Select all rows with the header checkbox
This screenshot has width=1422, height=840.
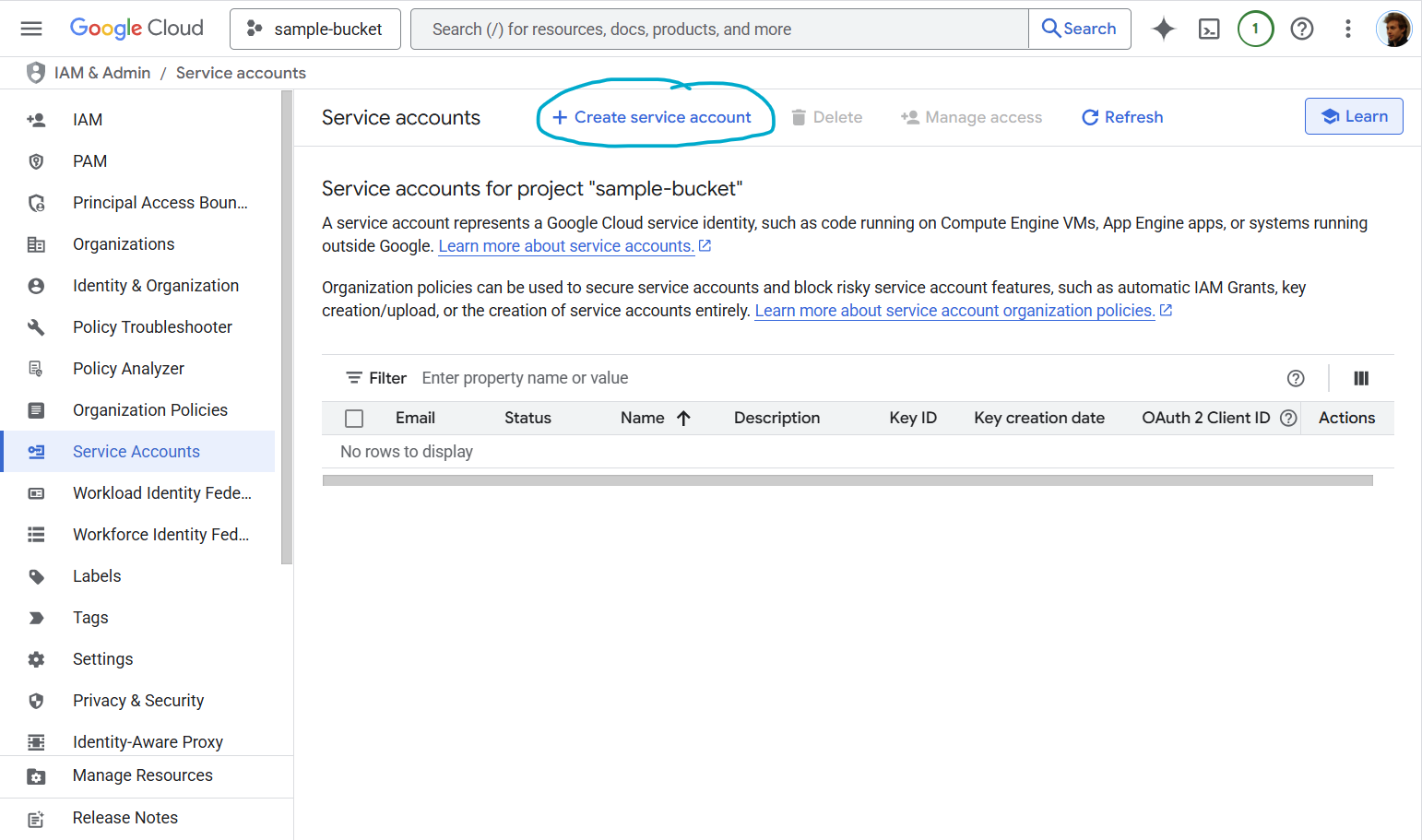coord(354,418)
